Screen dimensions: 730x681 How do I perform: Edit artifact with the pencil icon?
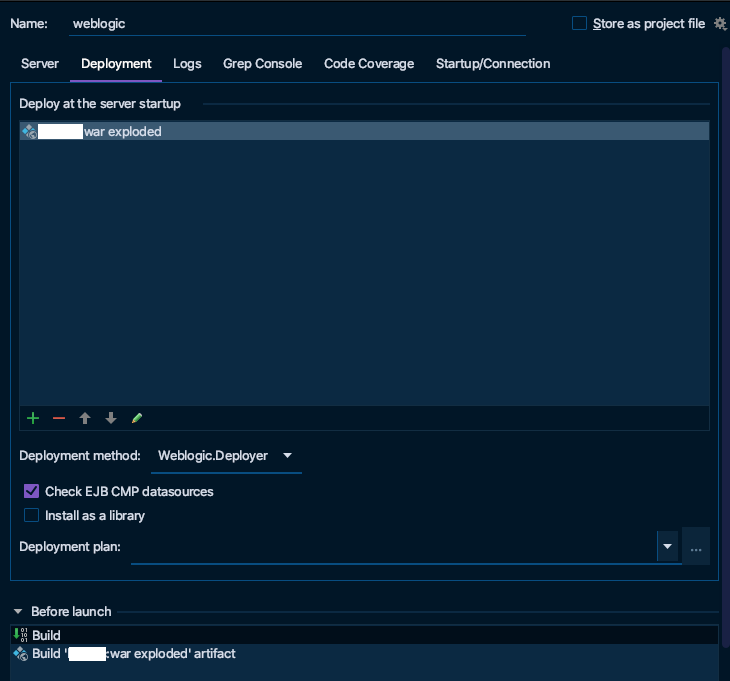[137, 418]
